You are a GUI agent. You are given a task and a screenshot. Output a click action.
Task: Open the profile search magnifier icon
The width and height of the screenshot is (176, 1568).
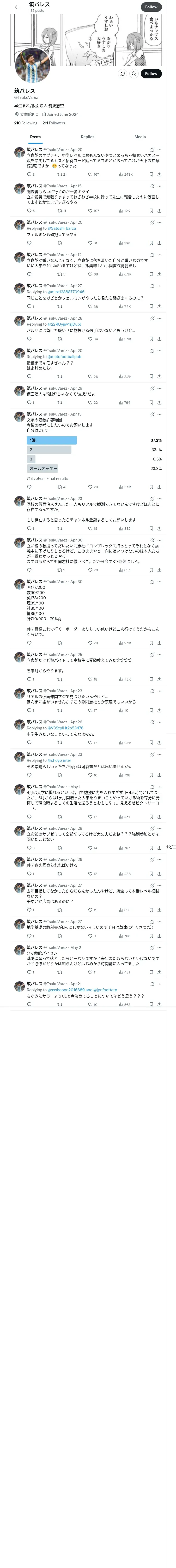[133, 74]
